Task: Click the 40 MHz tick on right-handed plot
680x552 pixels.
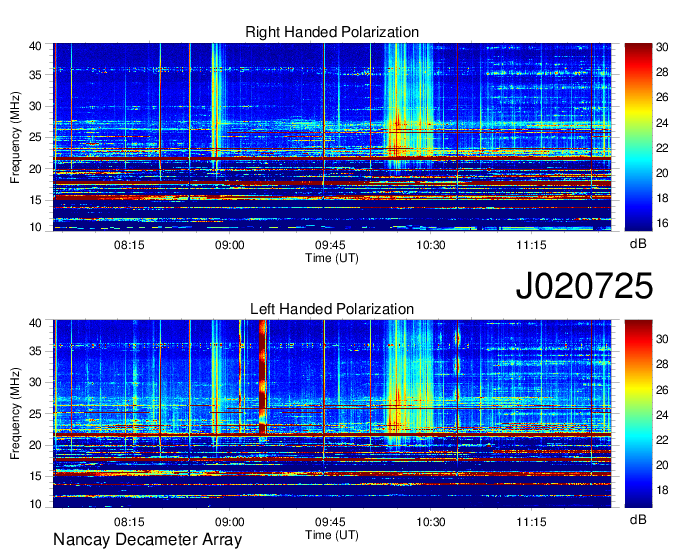Action: coord(35,46)
